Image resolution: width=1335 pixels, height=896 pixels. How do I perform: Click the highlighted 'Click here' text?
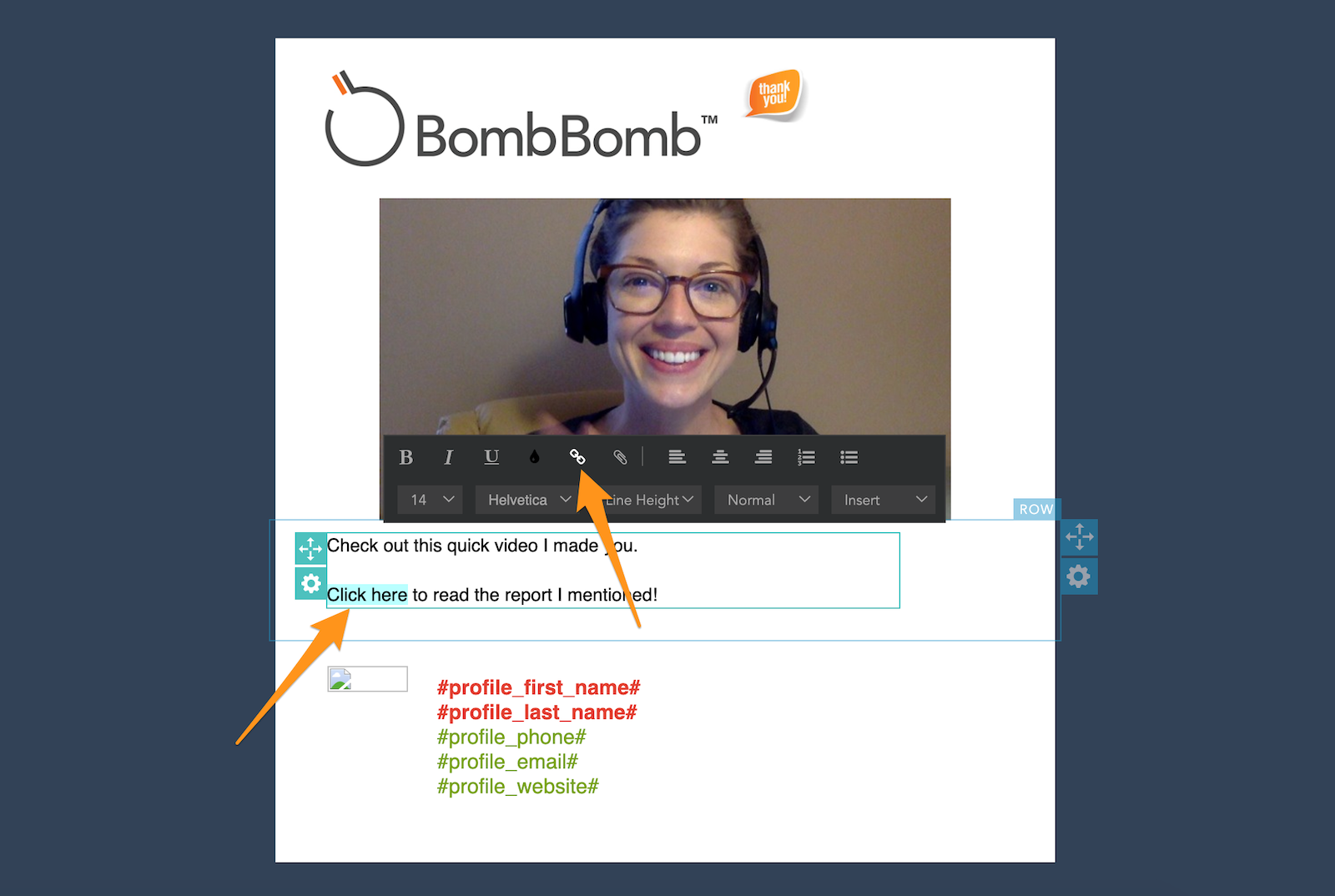click(x=367, y=595)
